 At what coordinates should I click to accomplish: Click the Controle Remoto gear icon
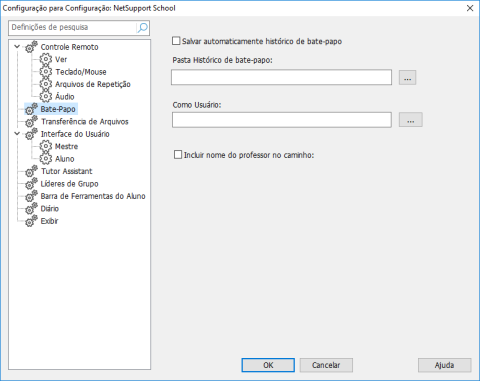click(31, 47)
